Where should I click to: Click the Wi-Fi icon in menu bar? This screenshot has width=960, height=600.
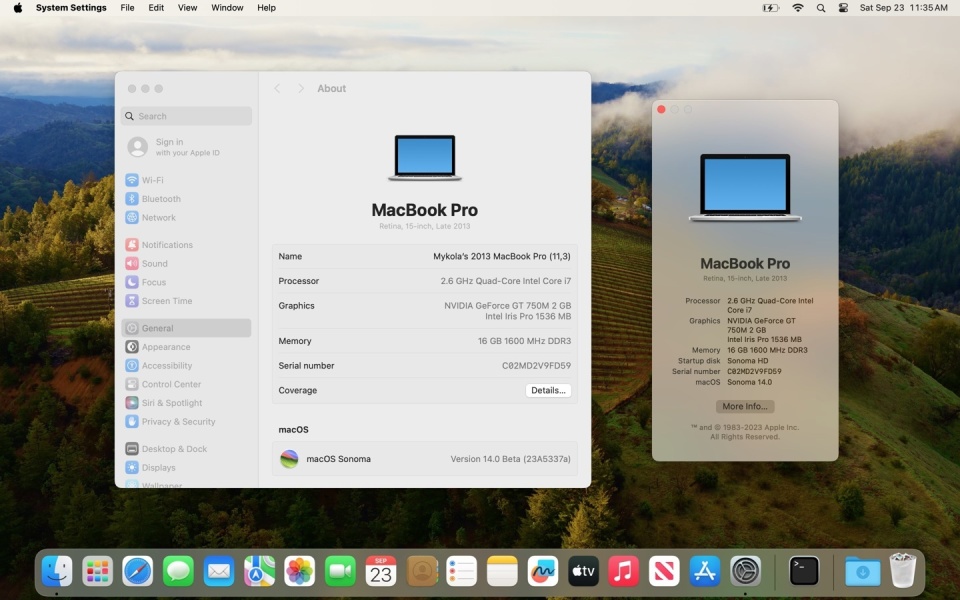pos(798,8)
